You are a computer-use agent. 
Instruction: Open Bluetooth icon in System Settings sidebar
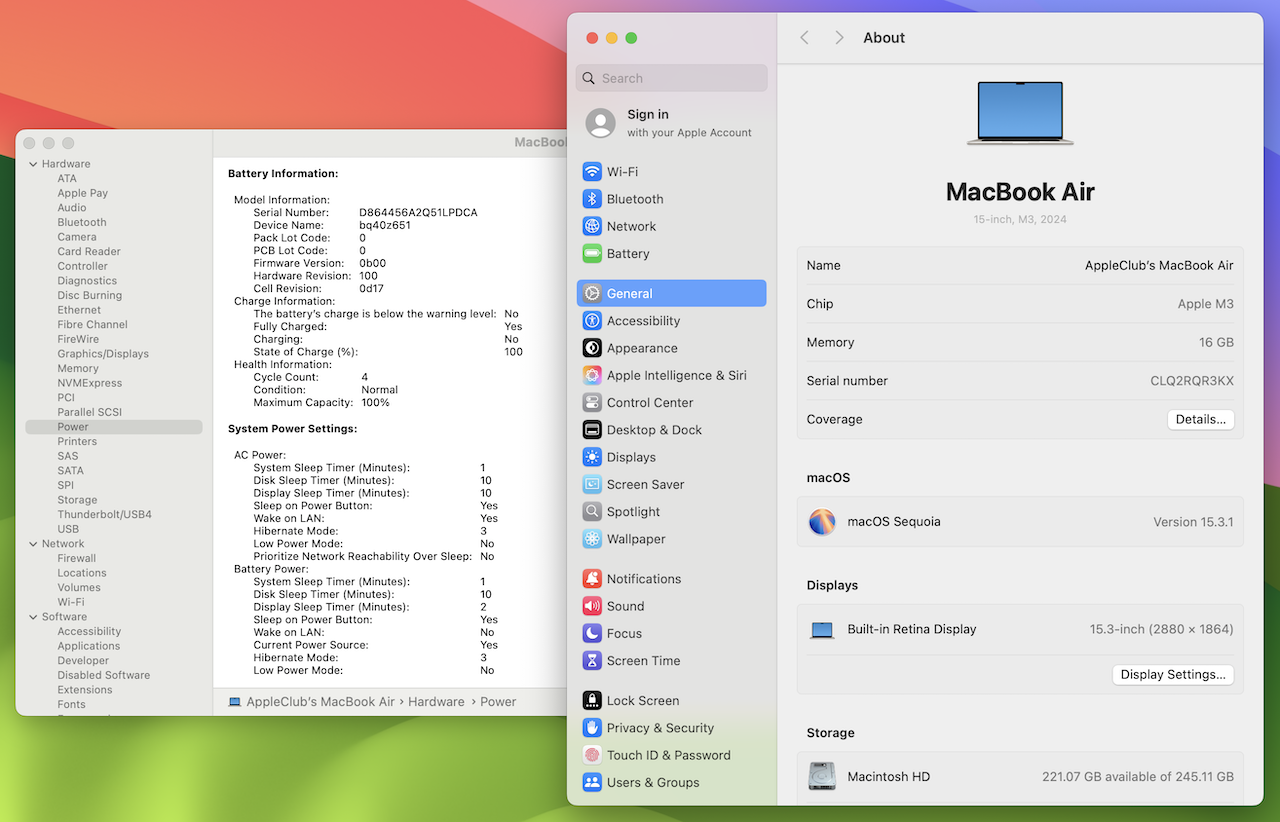click(x=592, y=199)
